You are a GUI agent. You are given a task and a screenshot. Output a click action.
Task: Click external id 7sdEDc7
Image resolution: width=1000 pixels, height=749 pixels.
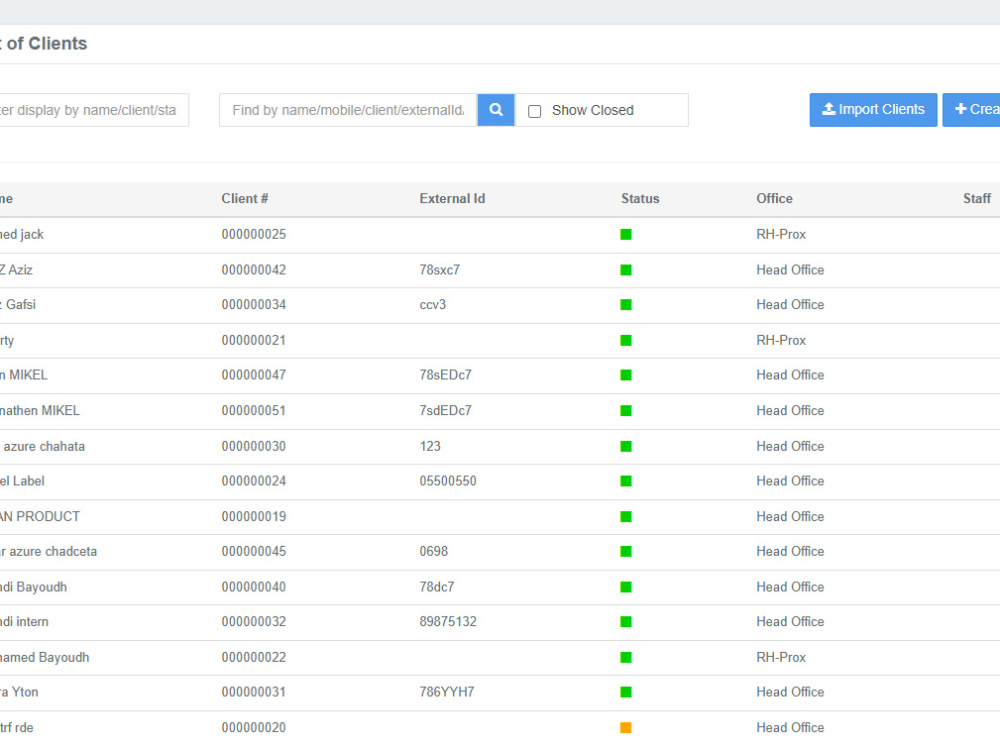click(445, 411)
